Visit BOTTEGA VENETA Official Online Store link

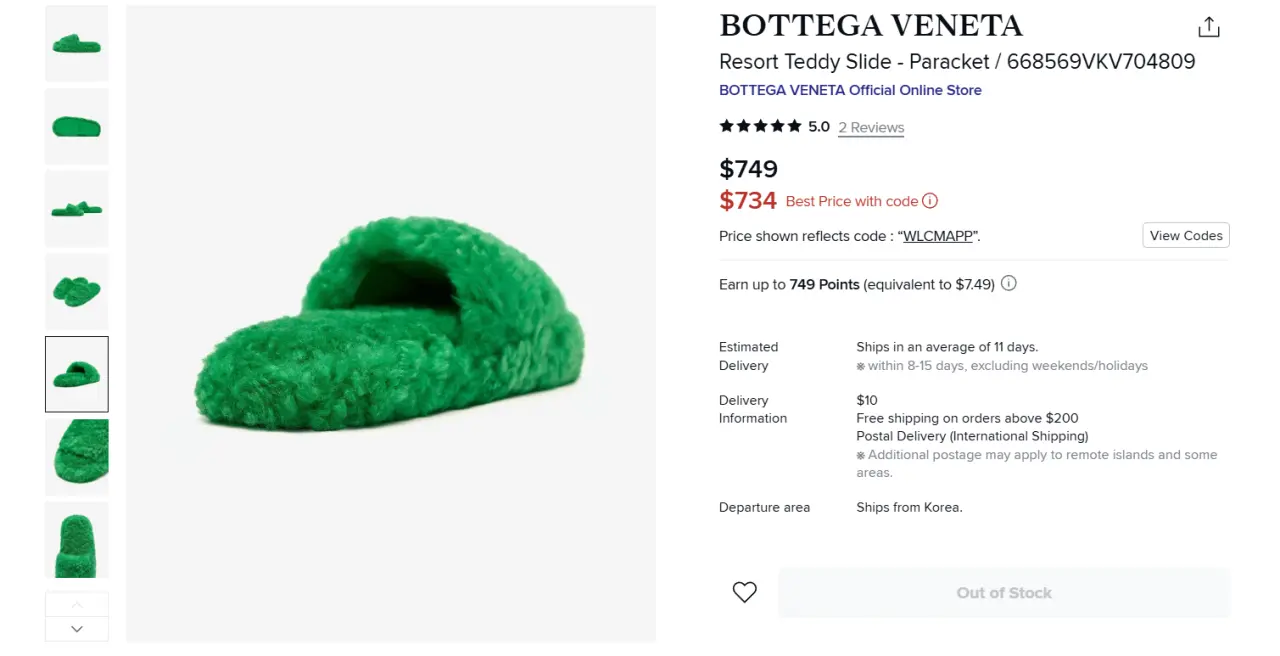click(850, 90)
